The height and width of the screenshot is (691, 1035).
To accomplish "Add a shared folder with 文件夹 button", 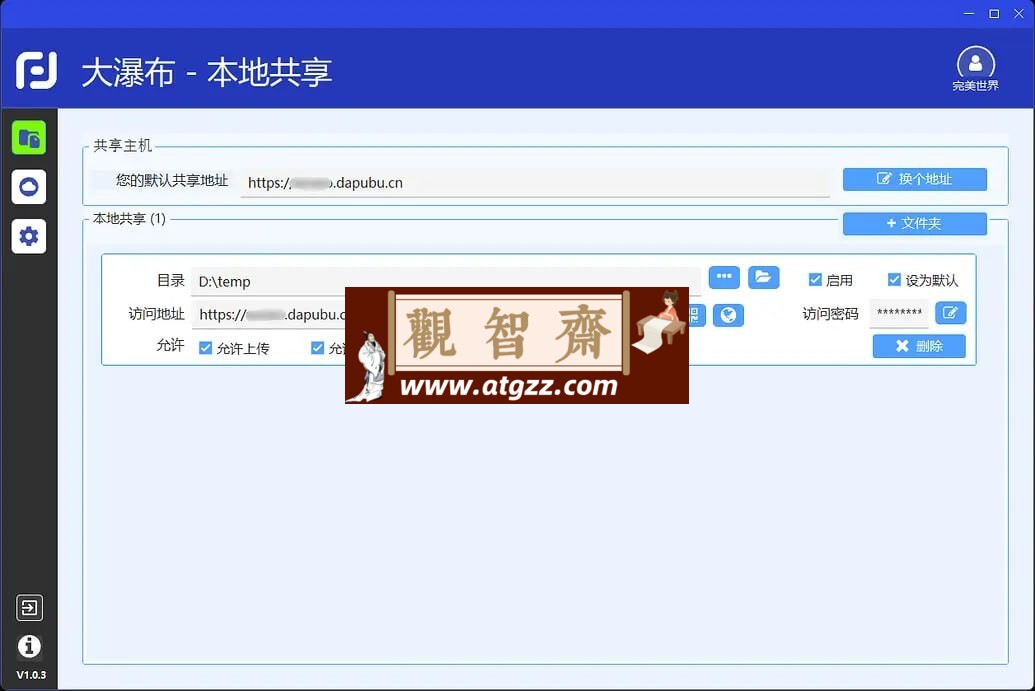I will tap(915, 223).
